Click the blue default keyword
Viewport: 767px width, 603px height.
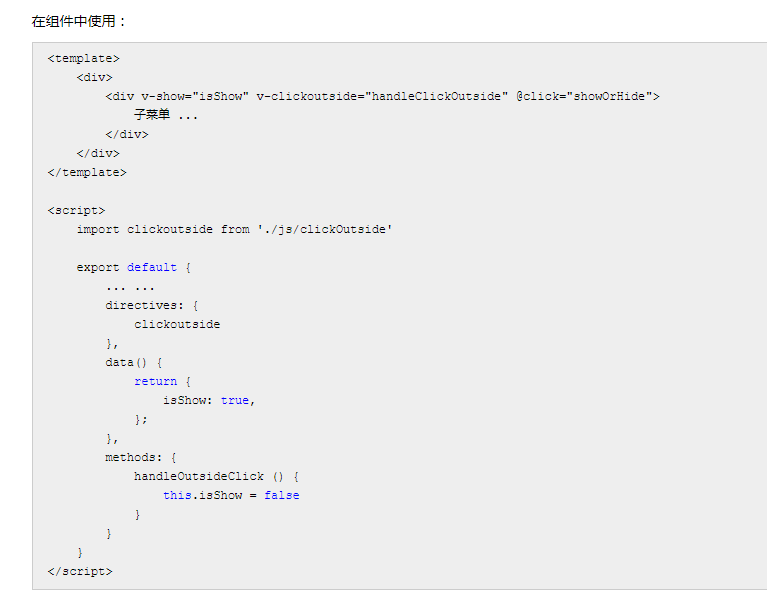[152, 267]
